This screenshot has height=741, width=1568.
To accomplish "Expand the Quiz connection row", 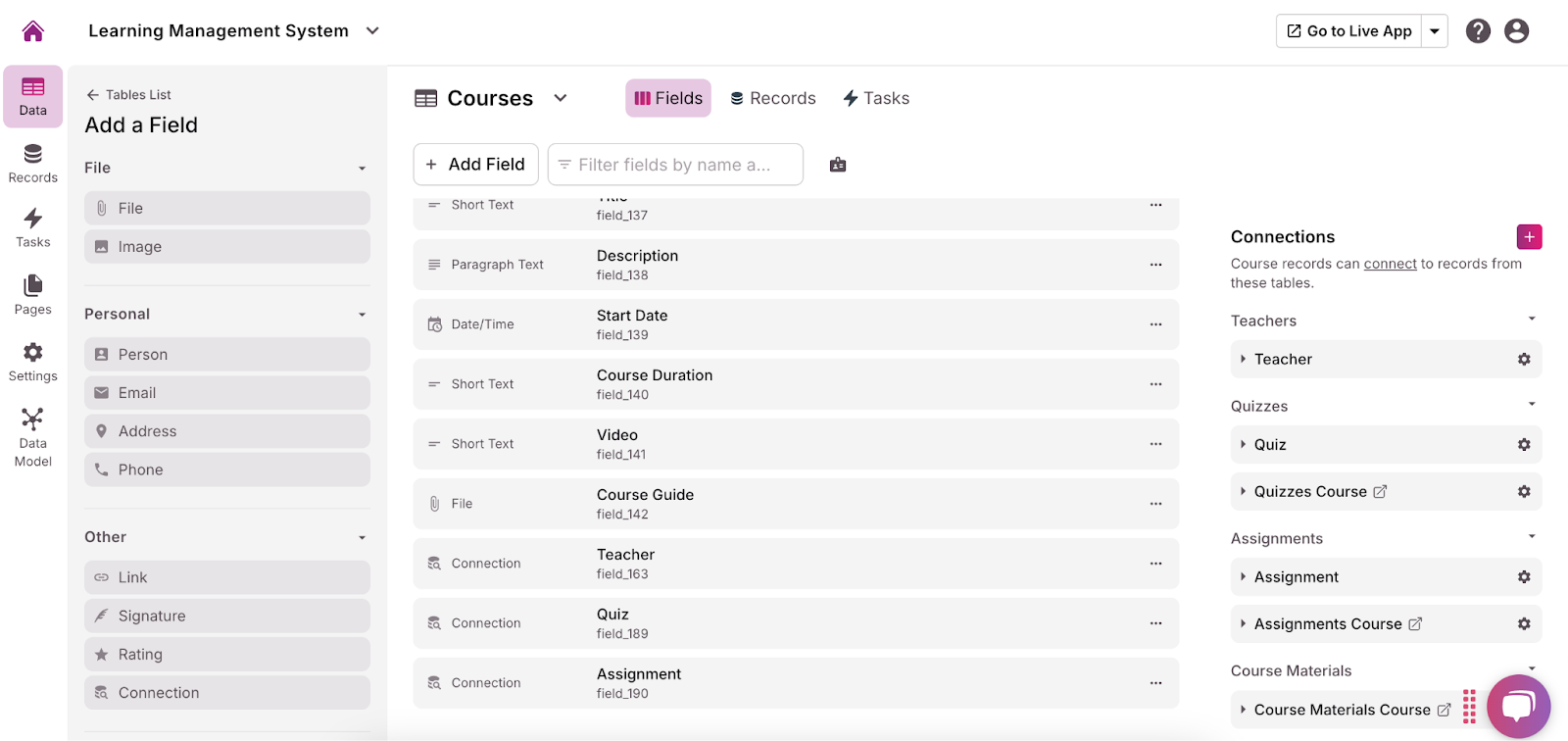I will click(1244, 445).
